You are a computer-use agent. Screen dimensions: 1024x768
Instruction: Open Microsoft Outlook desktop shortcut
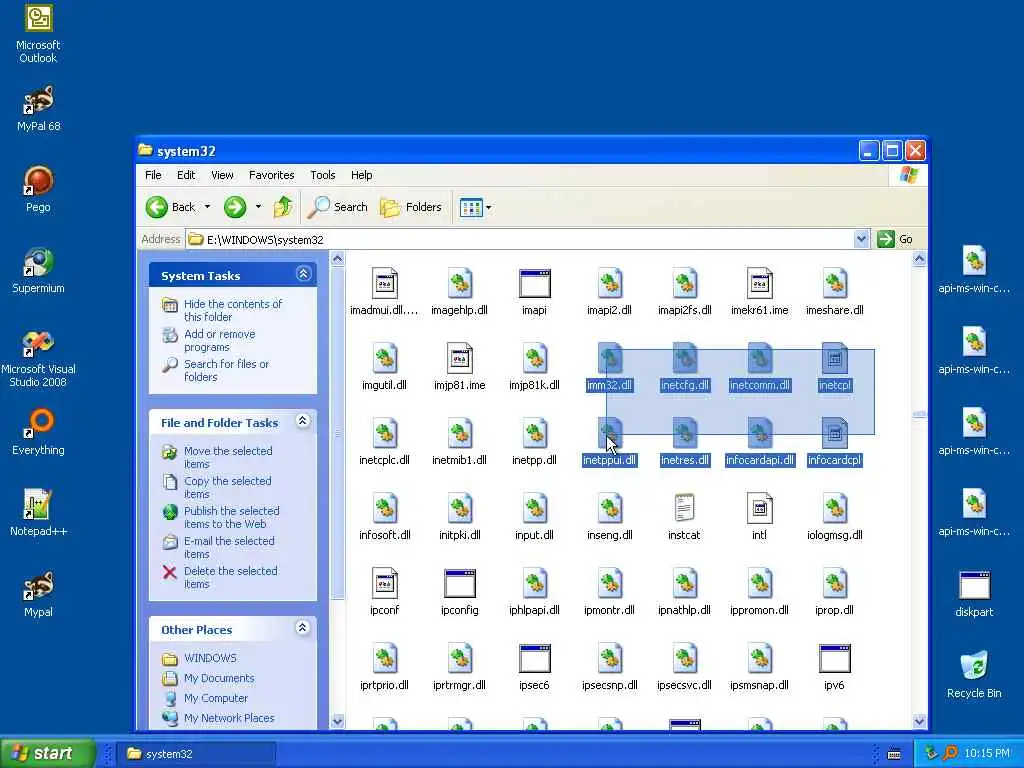pos(39,33)
